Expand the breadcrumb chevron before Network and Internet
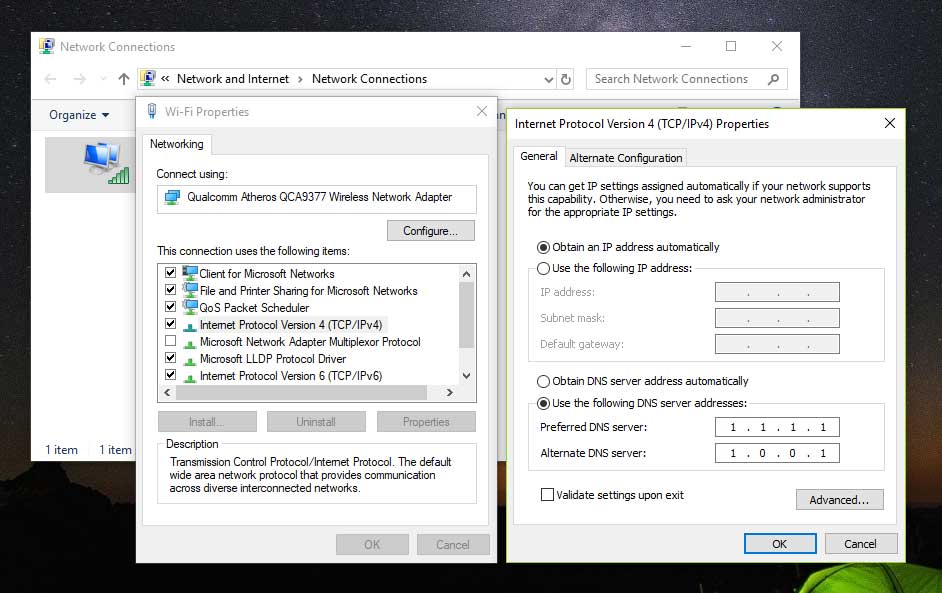This screenshot has height=593, width=942. 165,79
